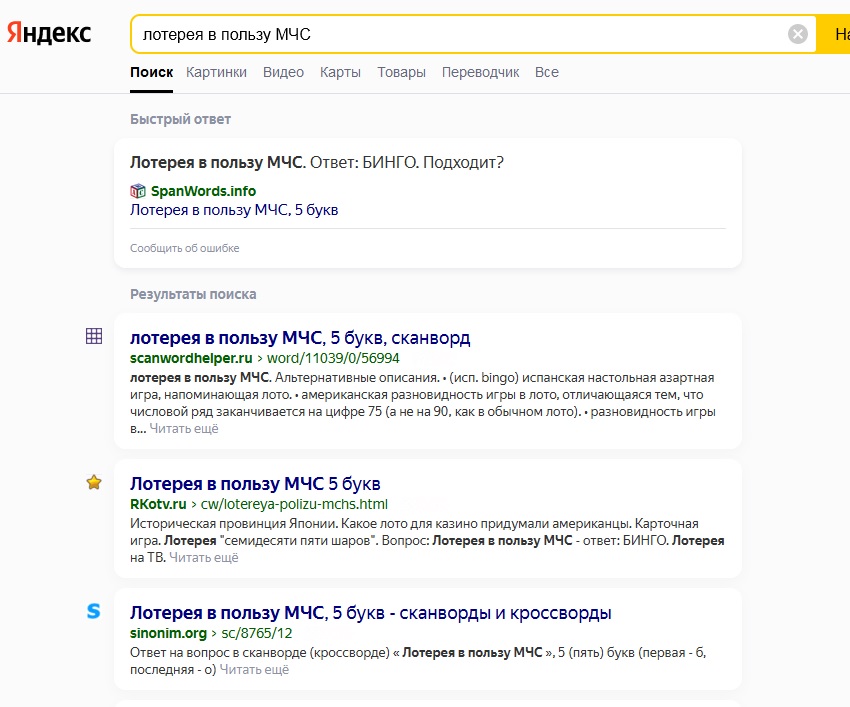Switch to the Видео tab
The width and height of the screenshot is (850, 707).
[284, 72]
